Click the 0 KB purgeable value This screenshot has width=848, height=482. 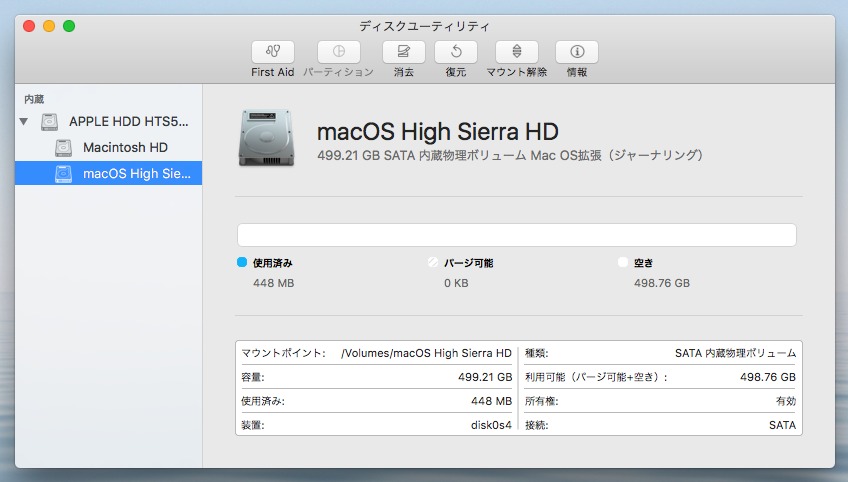click(456, 283)
